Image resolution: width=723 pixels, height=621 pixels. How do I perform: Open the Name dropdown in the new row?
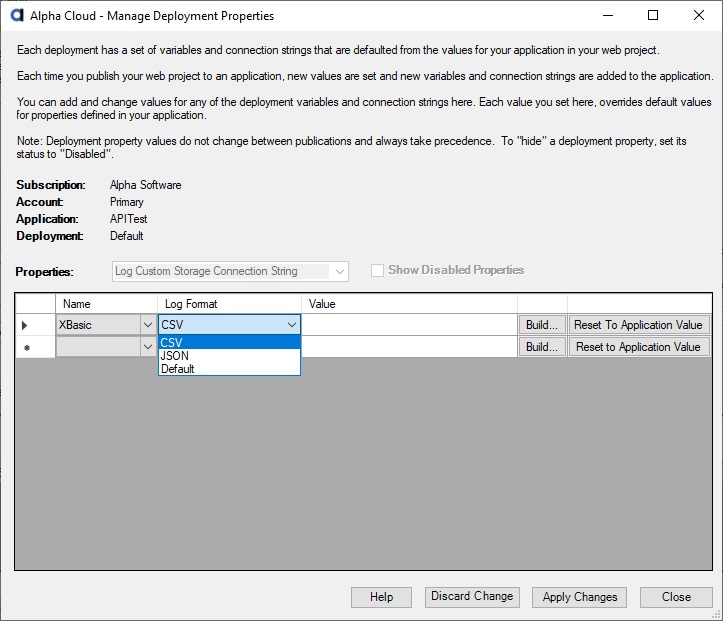coord(148,347)
